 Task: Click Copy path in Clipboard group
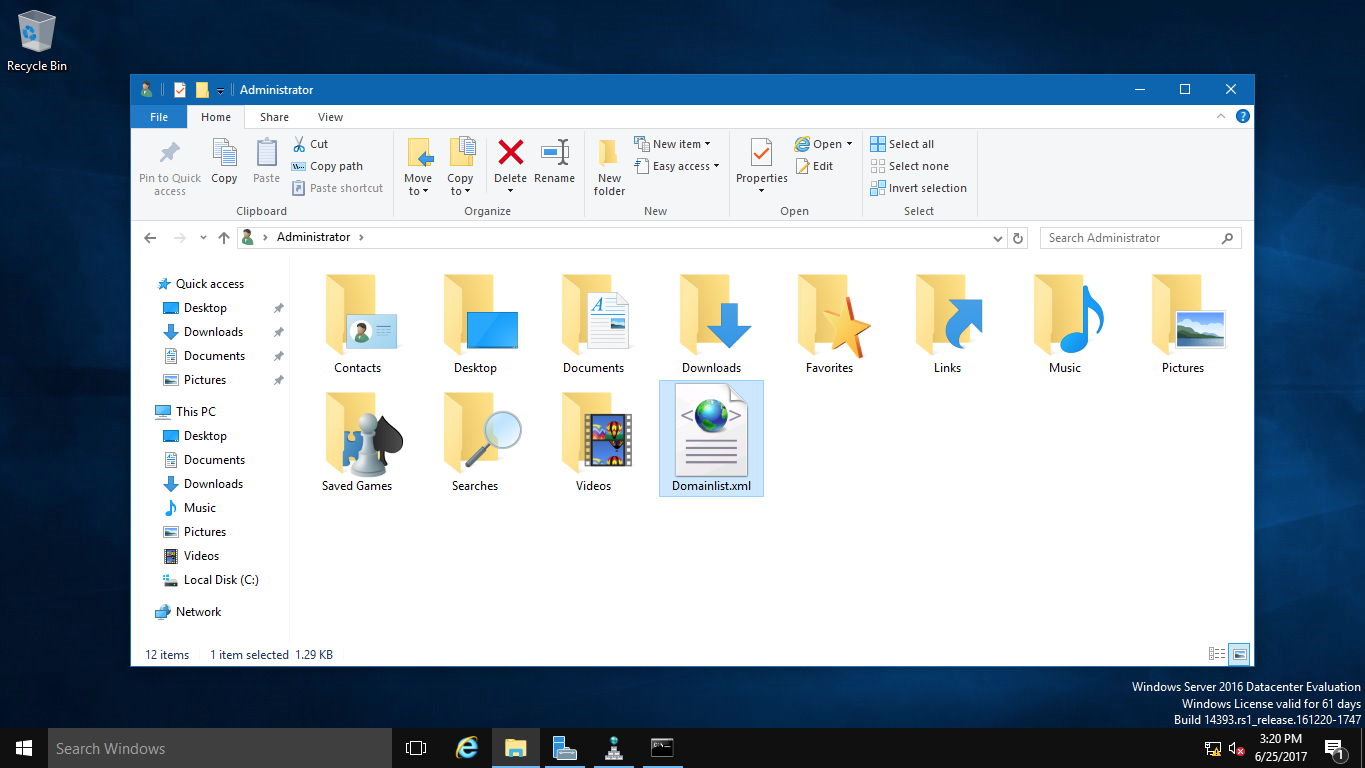pyautogui.click(x=327, y=166)
